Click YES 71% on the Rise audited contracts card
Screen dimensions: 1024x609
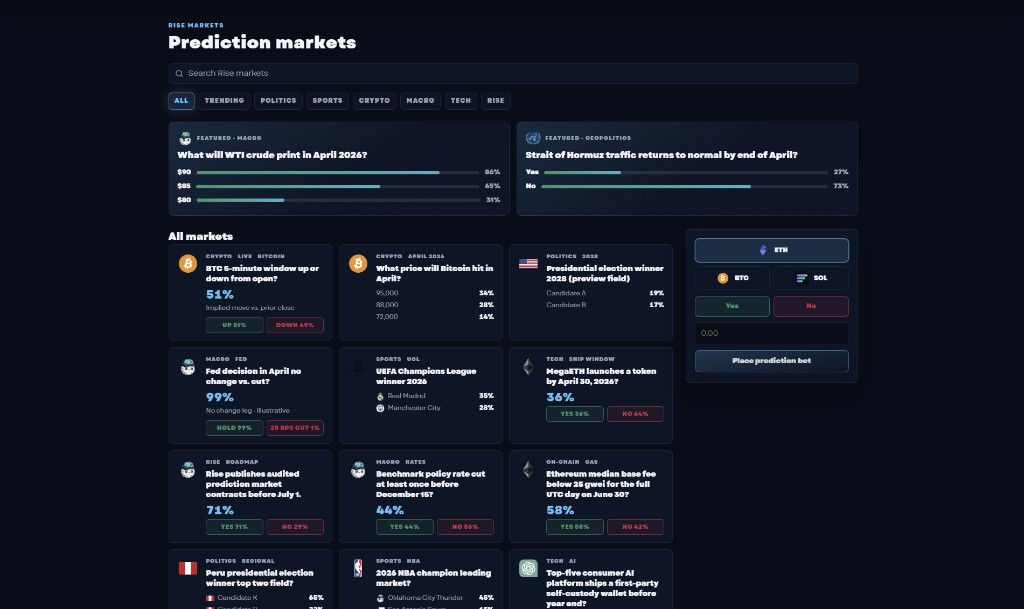(234, 526)
